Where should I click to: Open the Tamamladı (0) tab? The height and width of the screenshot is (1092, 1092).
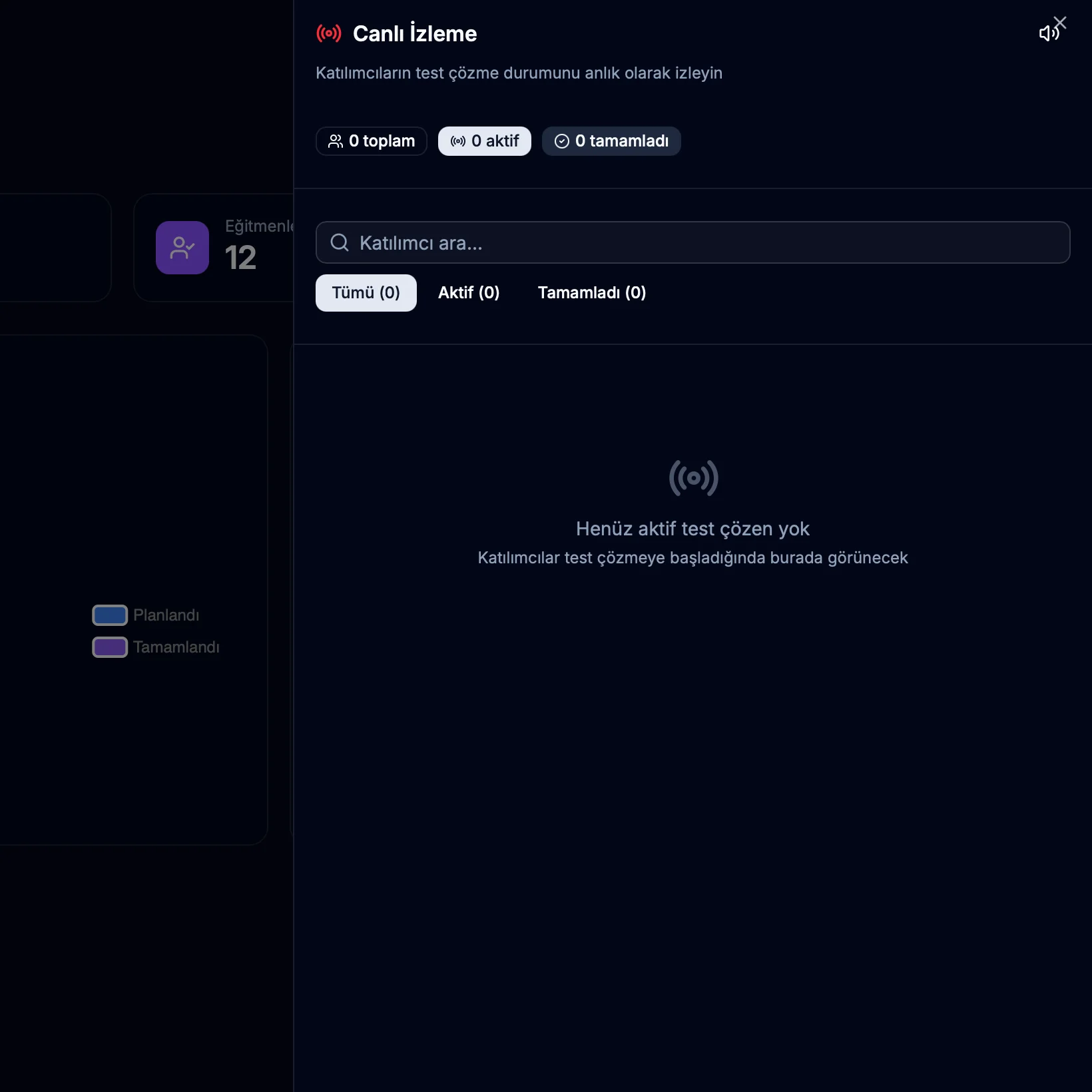pyautogui.click(x=591, y=293)
